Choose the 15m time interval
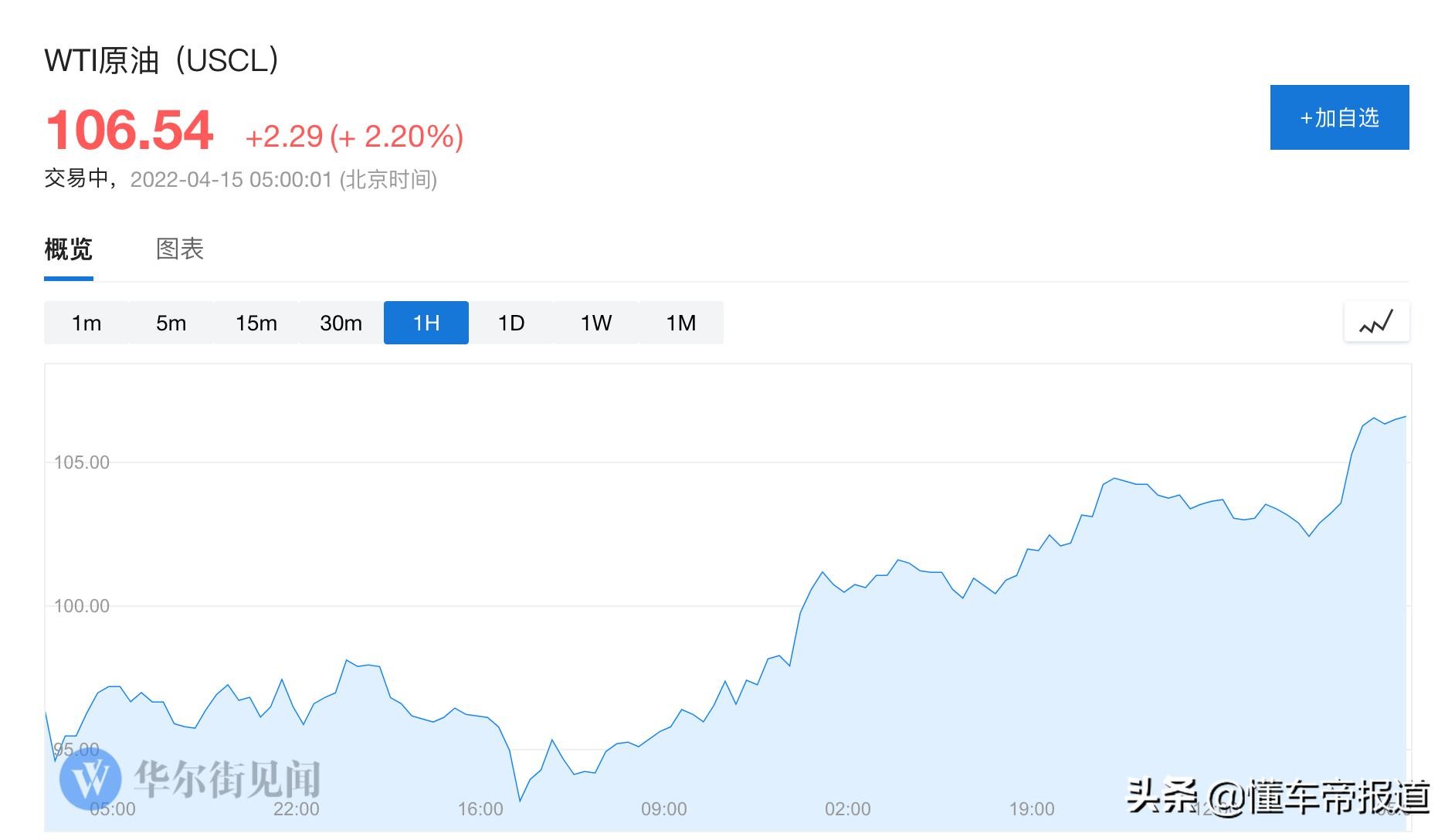 [256, 323]
